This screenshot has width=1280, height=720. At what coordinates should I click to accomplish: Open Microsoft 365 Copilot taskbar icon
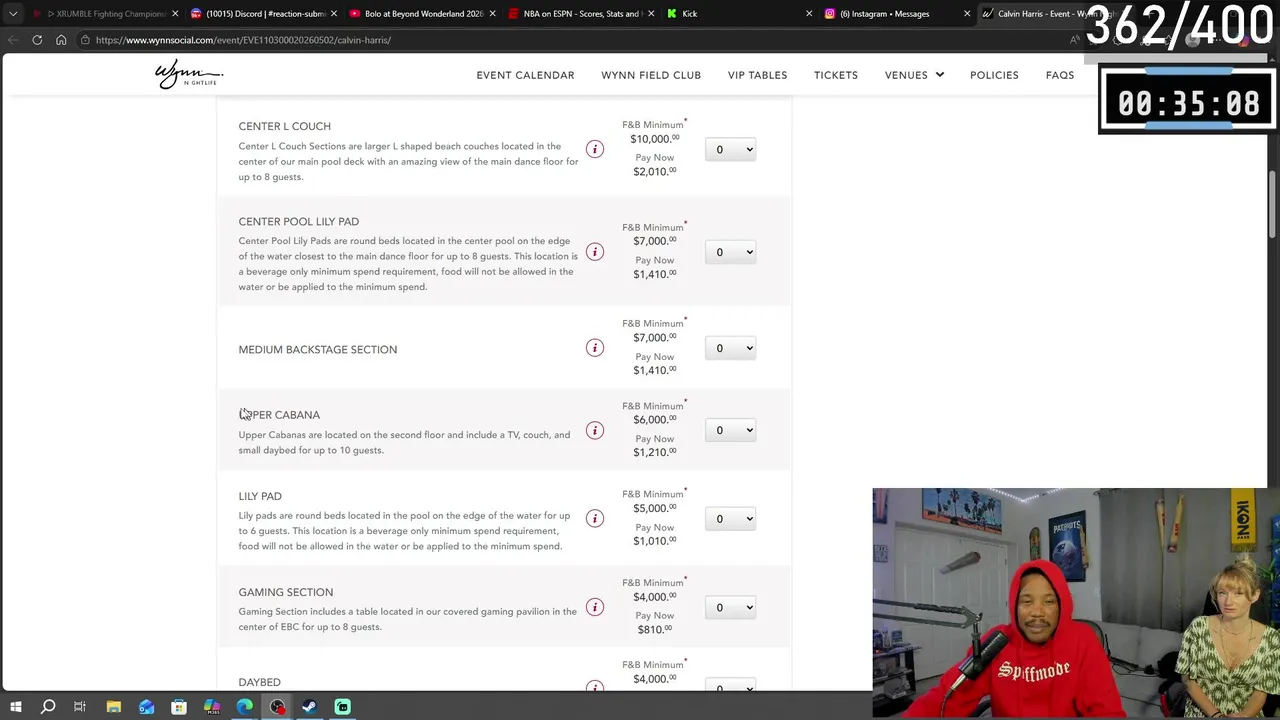(212, 707)
